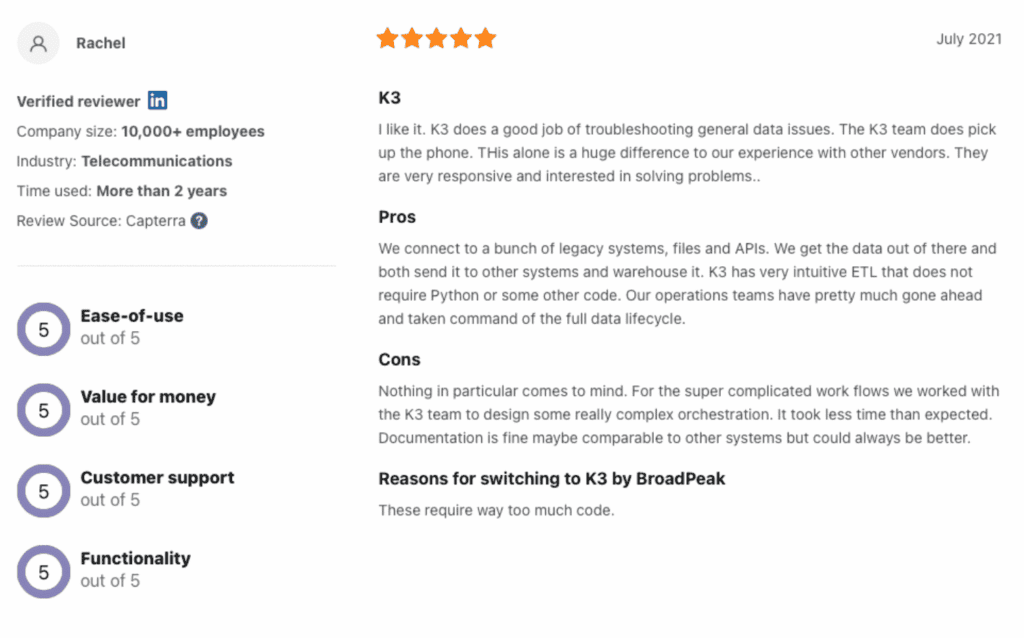Click the Pros section heading
Screen dimensions: 1024x638
coord(397,217)
